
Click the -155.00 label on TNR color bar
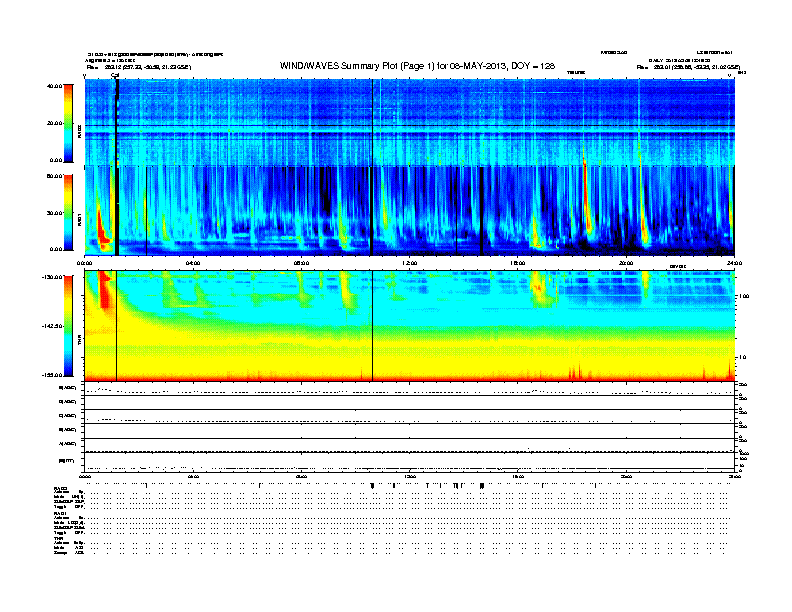point(52,375)
